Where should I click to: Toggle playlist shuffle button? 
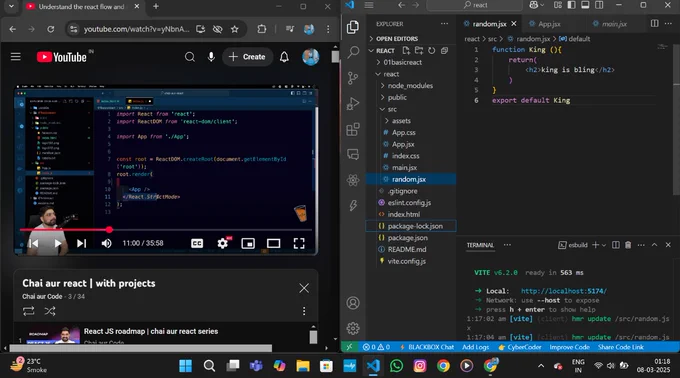coord(50,311)
